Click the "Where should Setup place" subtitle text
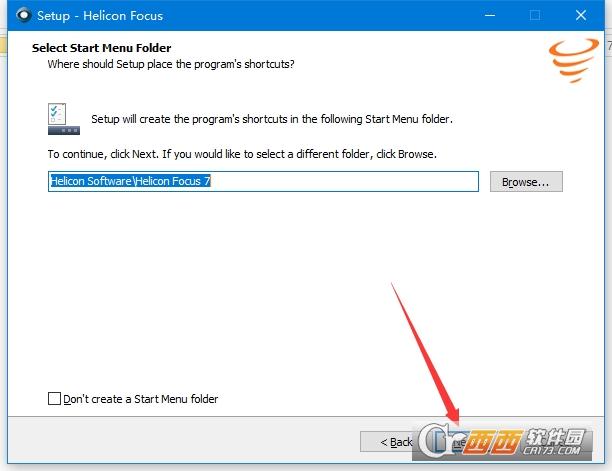612x471 pixels. [171, 64]
